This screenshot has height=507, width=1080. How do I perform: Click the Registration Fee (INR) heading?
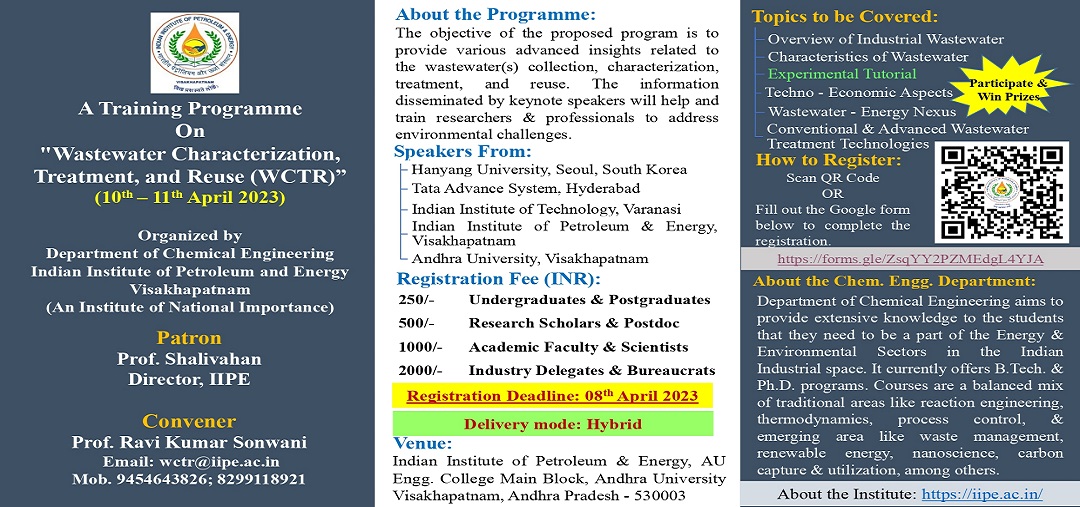[x=499, y=279]
